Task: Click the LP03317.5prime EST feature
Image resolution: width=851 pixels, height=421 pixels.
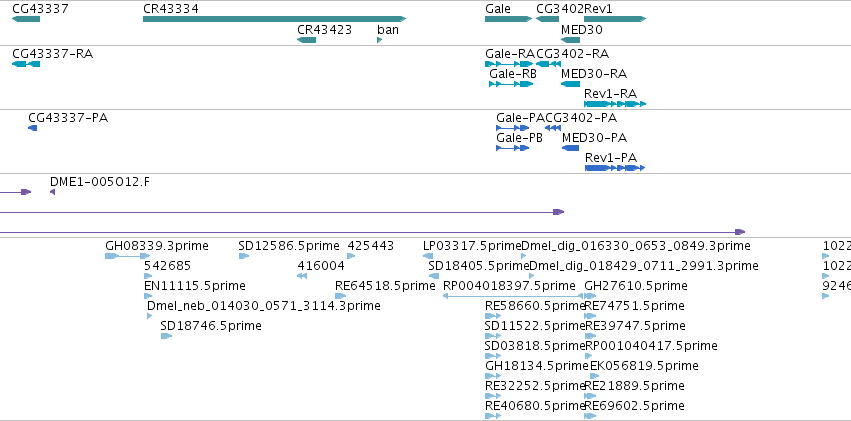Action: 428,256
